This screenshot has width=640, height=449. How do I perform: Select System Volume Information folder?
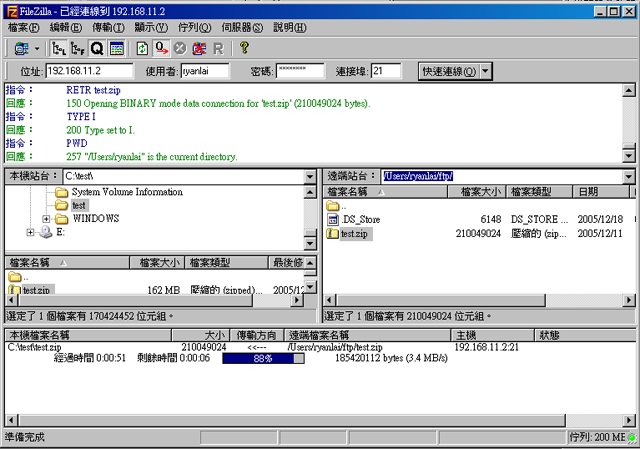point(127,192)
